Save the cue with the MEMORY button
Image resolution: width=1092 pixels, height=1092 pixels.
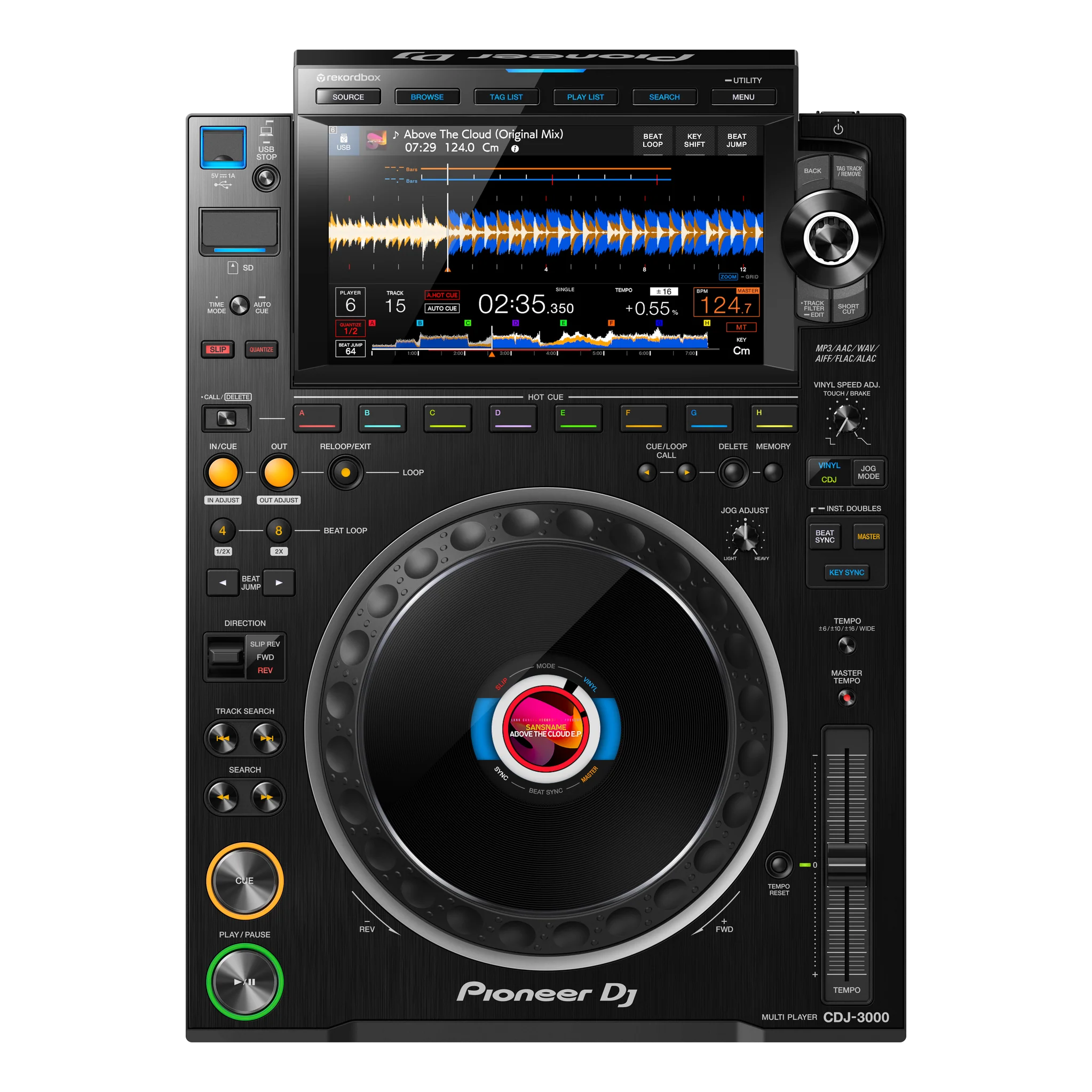click(773, 472)
